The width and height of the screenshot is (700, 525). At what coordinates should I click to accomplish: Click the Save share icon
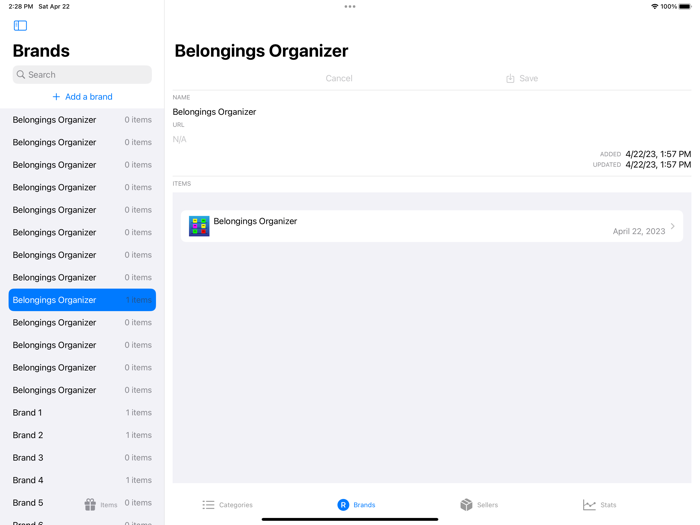coord(510,79)
